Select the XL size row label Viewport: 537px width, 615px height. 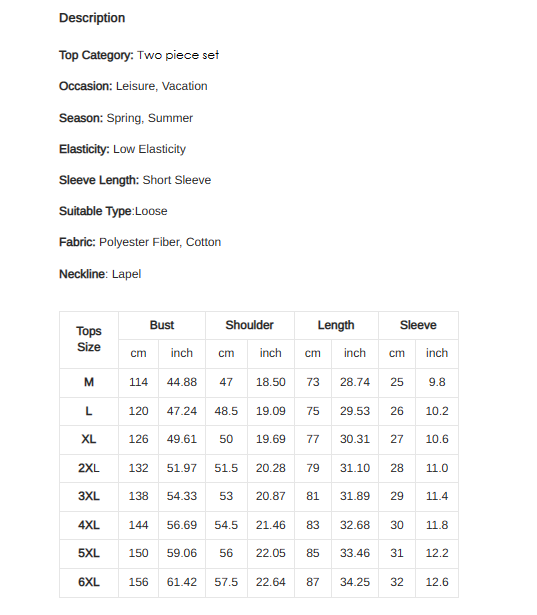[89, 439]
